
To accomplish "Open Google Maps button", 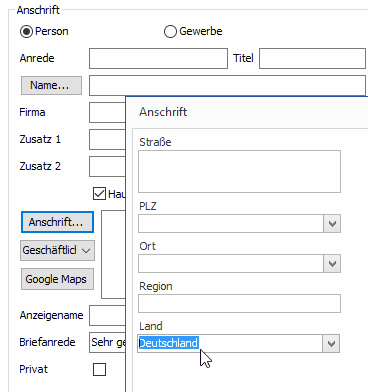I will (57, 279).
